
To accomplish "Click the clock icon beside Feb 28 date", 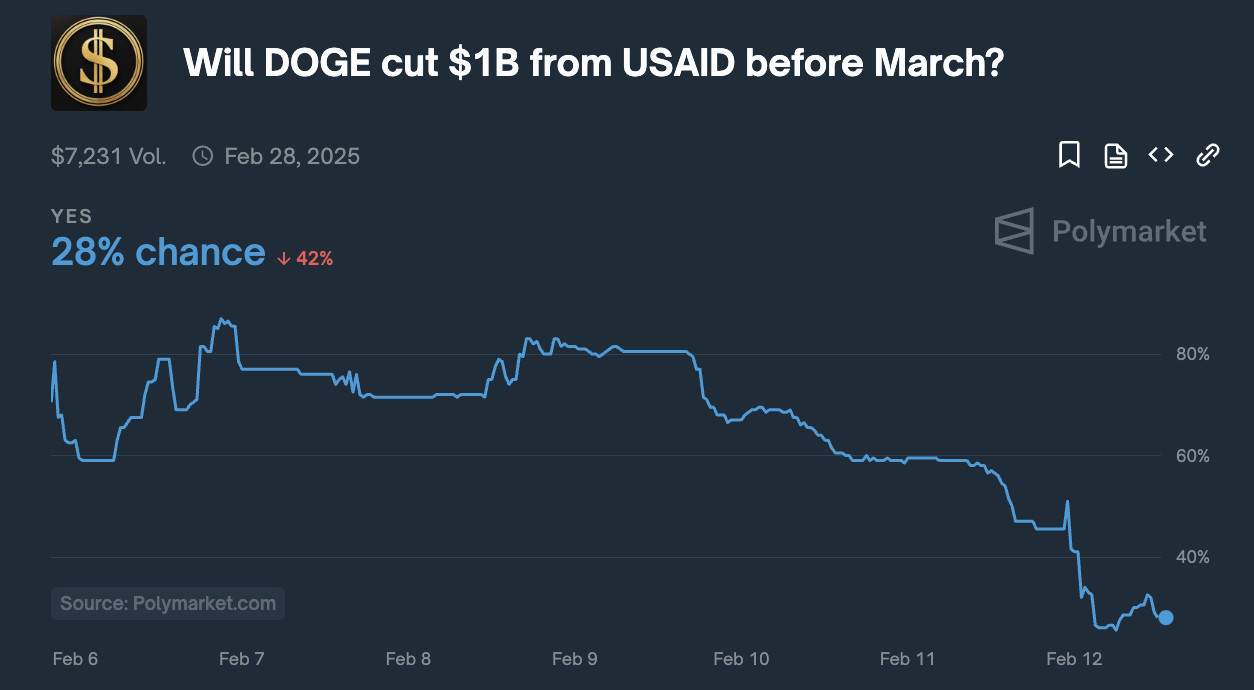I will coord(203,155).
